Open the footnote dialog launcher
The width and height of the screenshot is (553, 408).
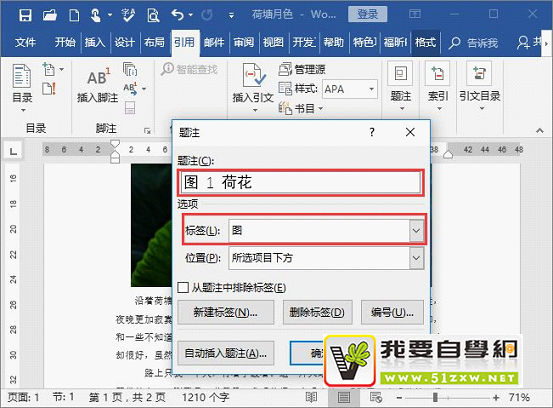click(x=147, y=131)
